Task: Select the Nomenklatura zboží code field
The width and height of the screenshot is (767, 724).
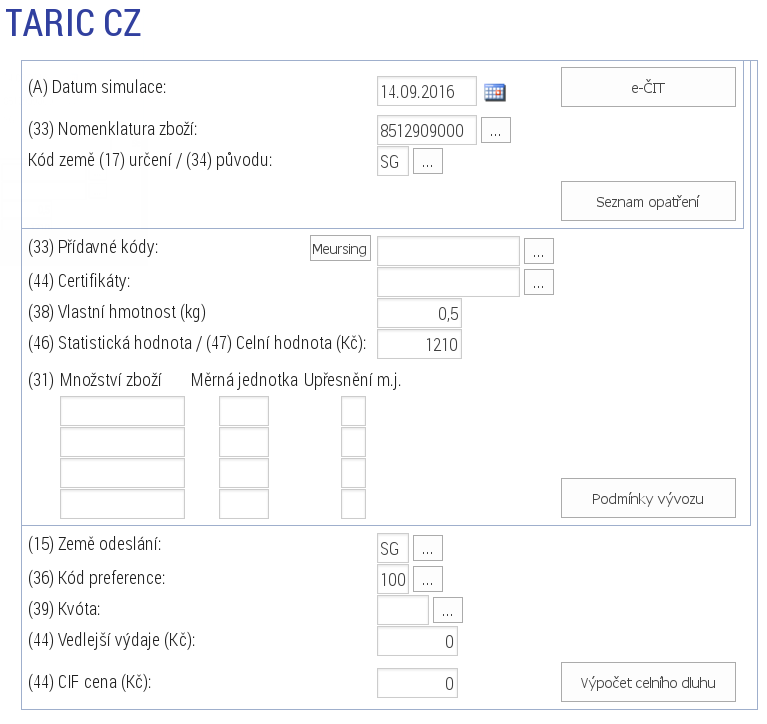Action: click(427, 130)
